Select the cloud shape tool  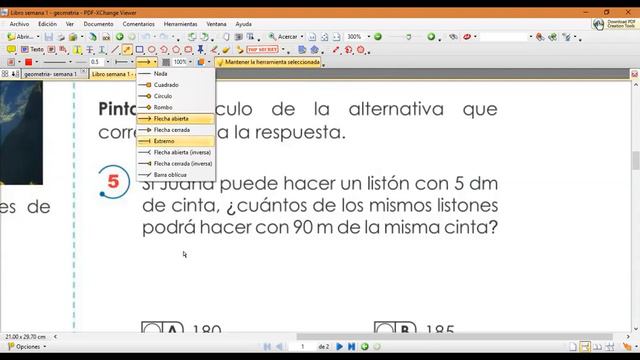188,50
